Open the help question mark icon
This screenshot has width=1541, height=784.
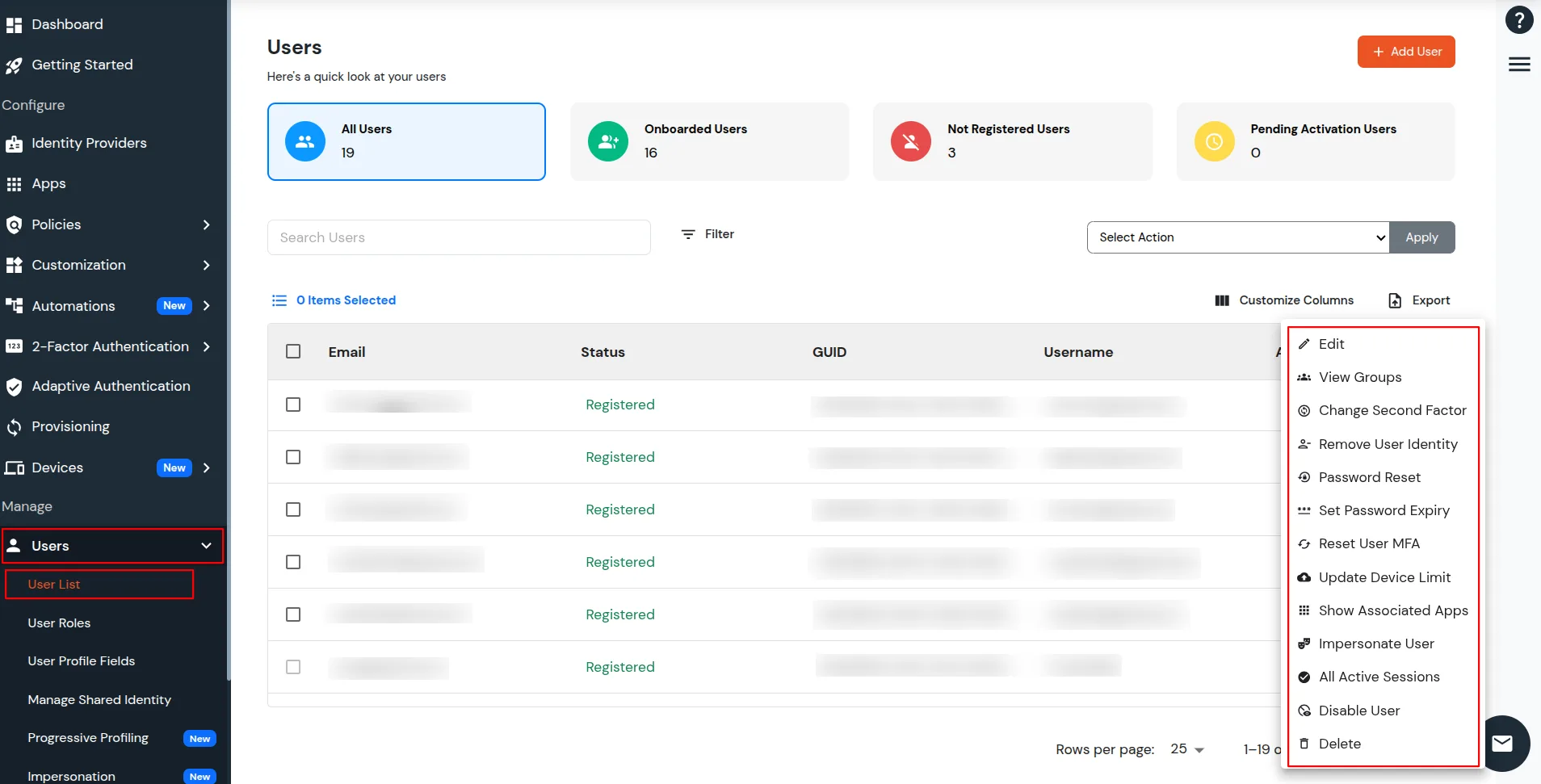pos(1519,19)
